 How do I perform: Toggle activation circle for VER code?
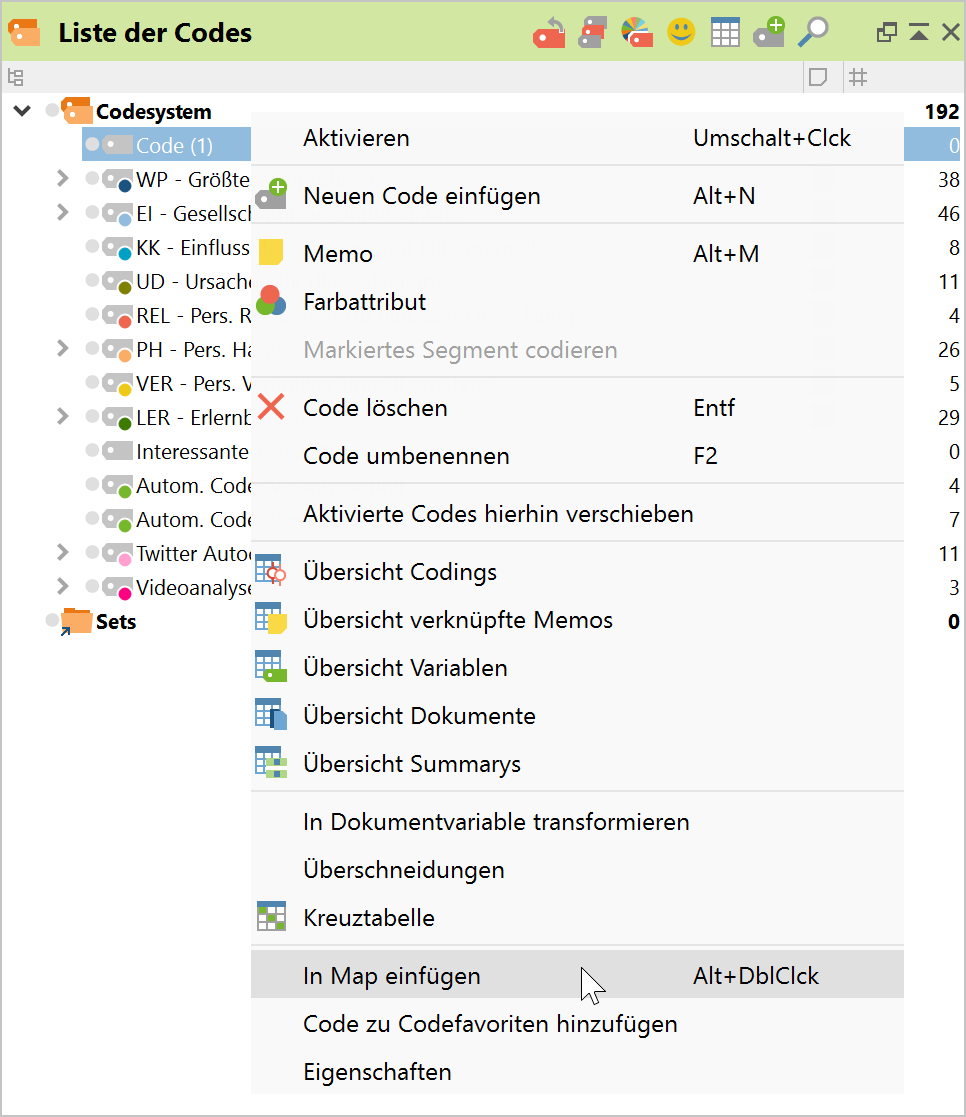tap(92, 383)
